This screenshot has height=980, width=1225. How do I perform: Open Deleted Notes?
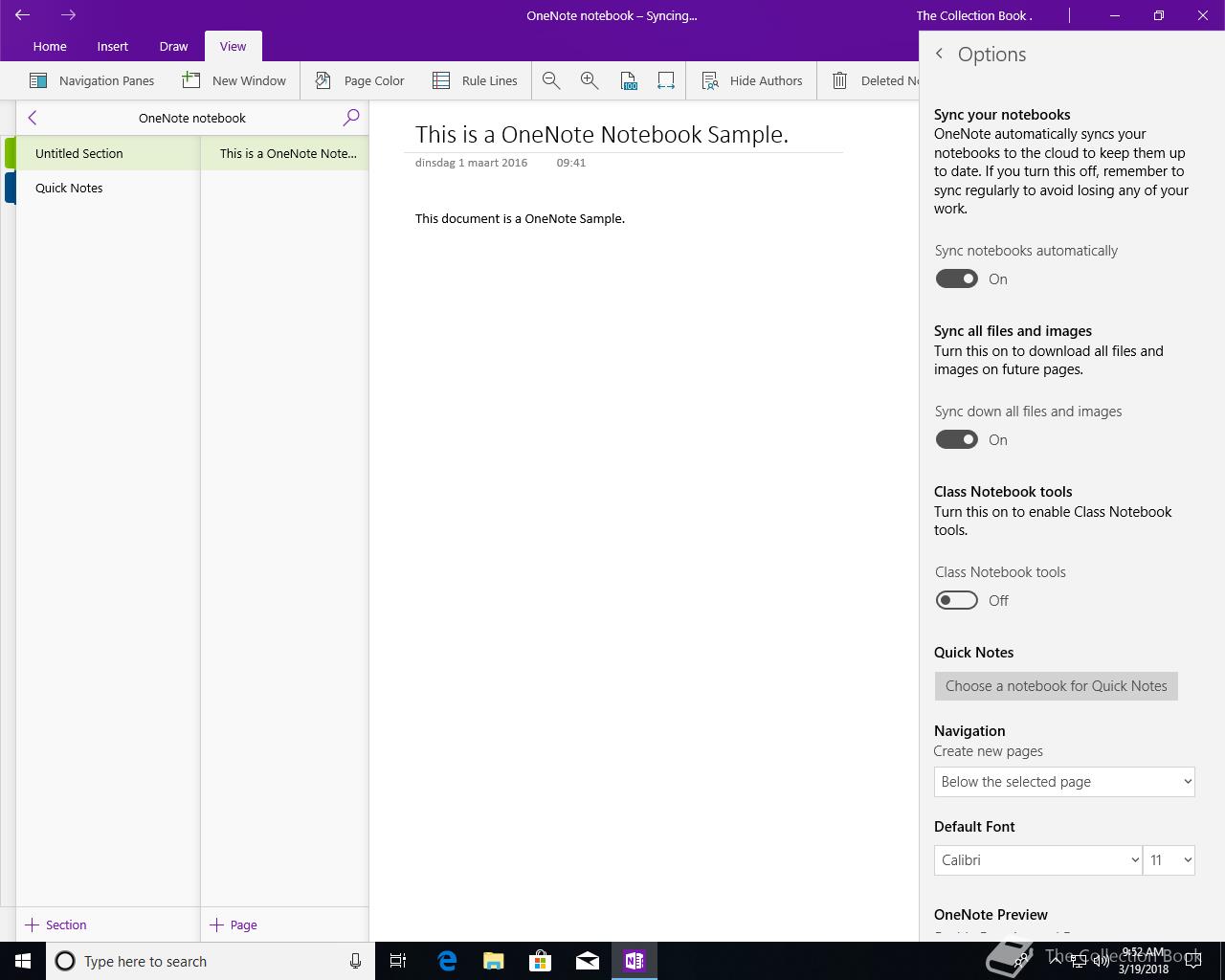pyautogui.click(x=875, y=80)
